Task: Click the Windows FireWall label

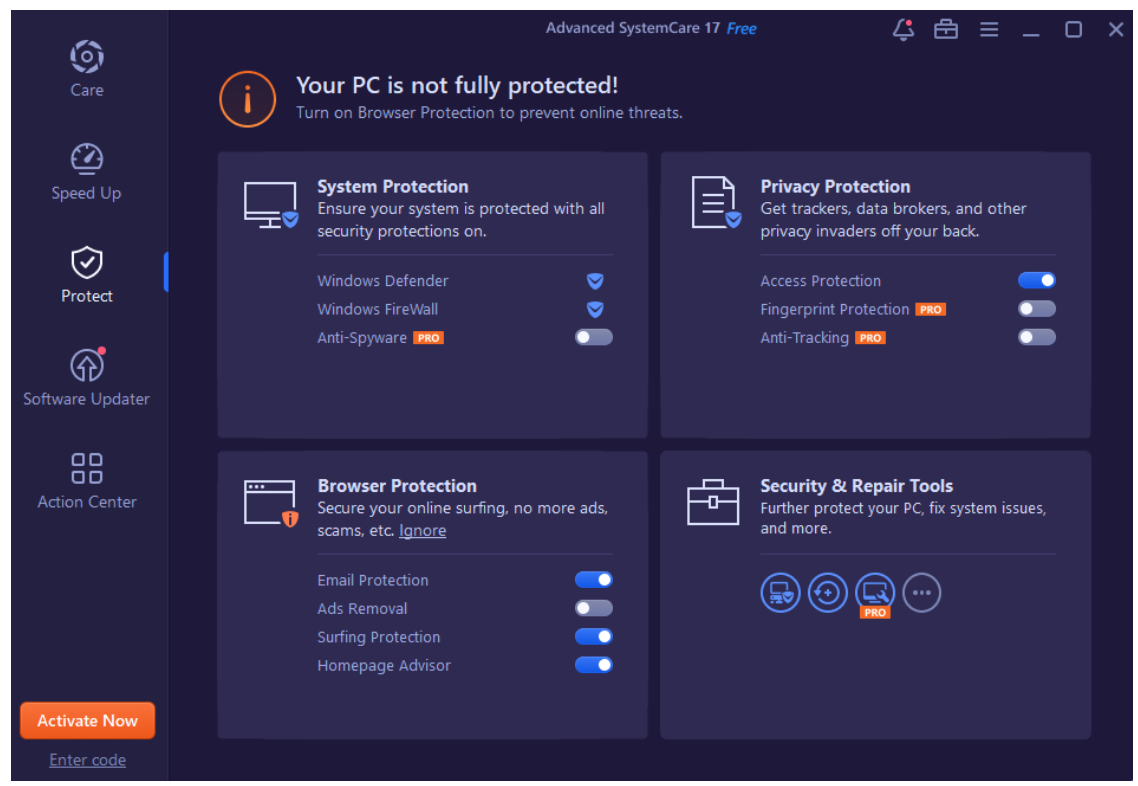Action: point(377,309)
